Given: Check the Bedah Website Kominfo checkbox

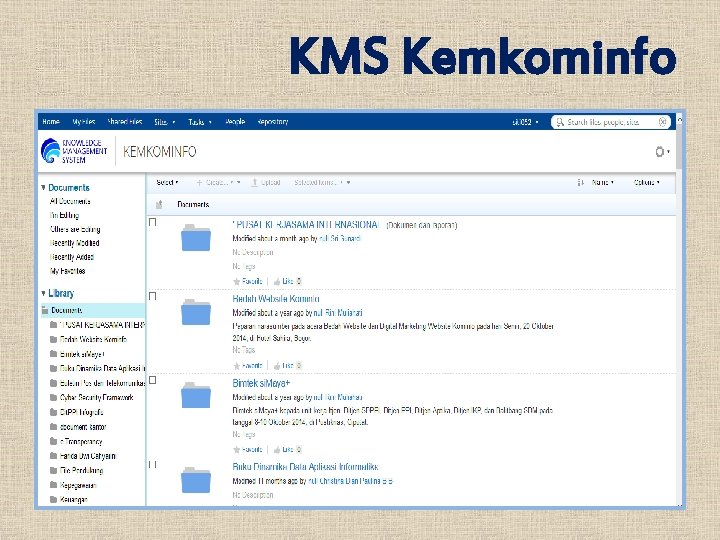Looking at the screenshot, I should tap(152, 296).
